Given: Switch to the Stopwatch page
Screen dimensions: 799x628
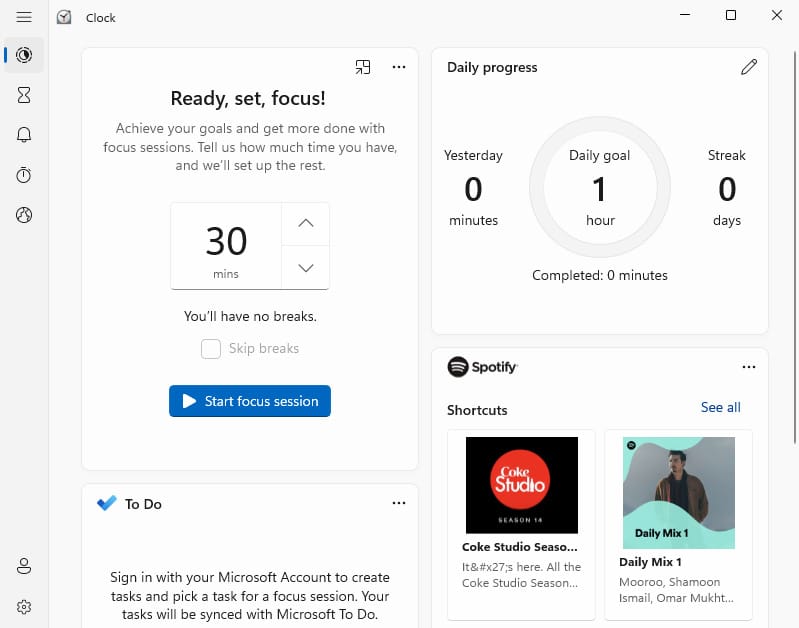Looking at the screenshot, I should coord(24,175).
